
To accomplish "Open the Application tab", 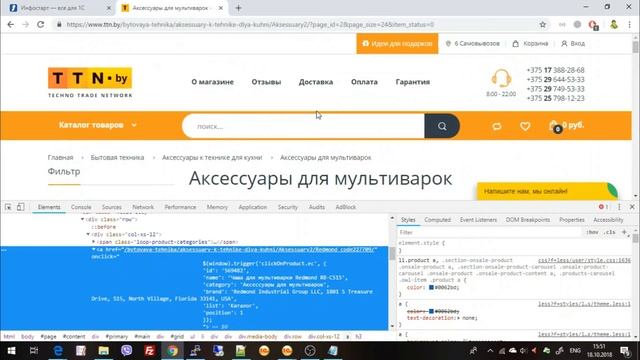I will 252,207.
